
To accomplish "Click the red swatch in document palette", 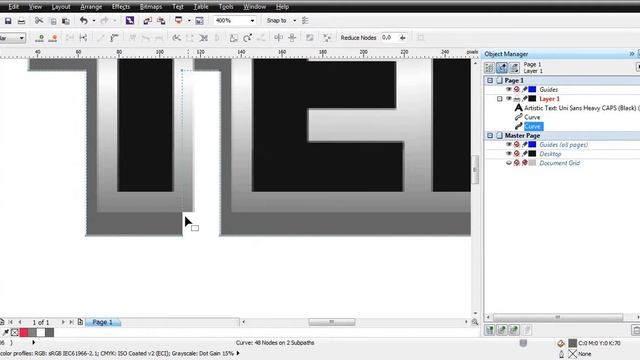I will tap(24, 333).
